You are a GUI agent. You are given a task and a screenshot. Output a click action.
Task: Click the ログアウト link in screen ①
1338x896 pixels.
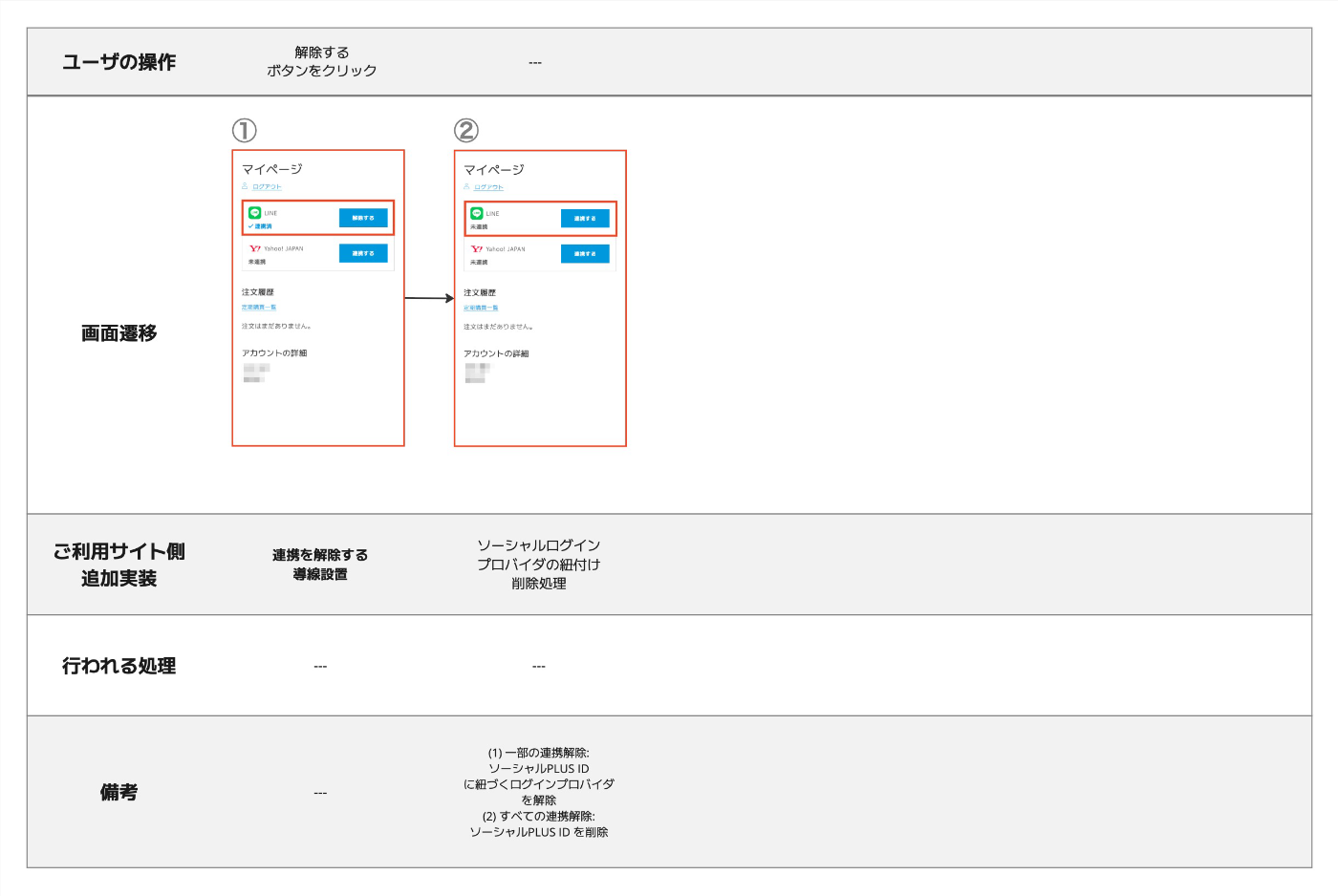(267, 187)
